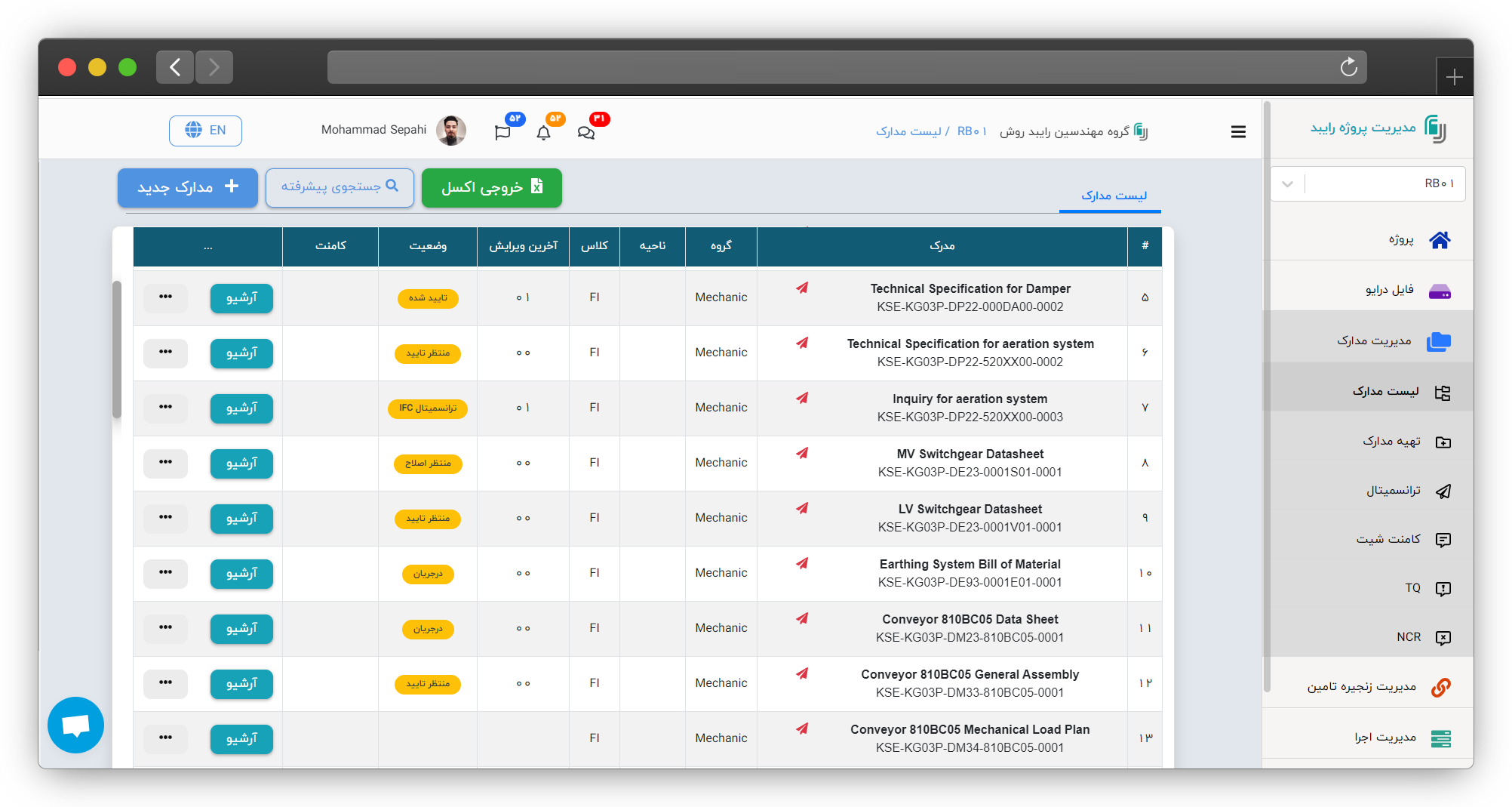
Task: Open more options for Earthing System row
Action: 165,572
